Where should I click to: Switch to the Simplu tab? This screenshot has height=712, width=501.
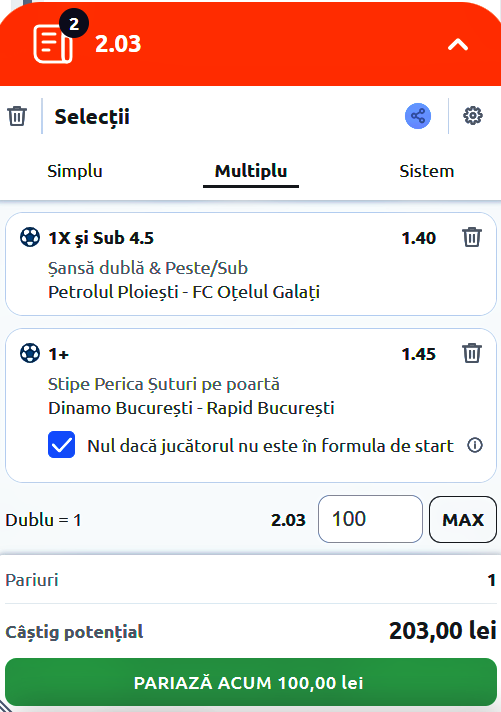point(75,171)
